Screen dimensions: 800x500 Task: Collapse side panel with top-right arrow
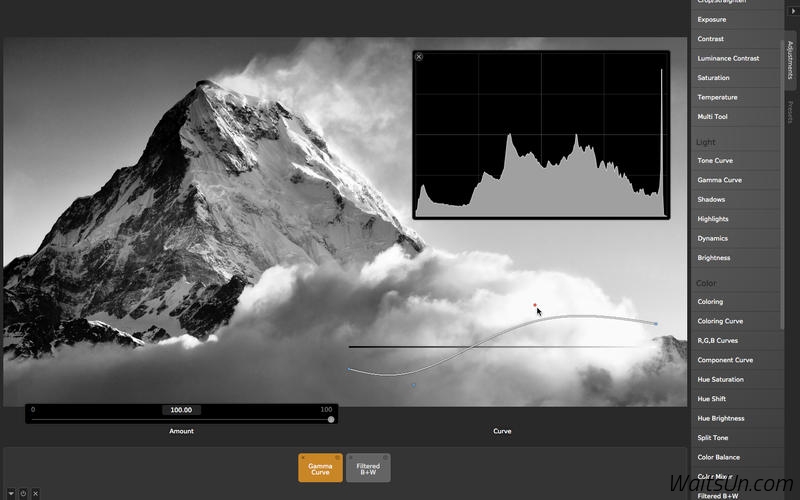(793, 10)
